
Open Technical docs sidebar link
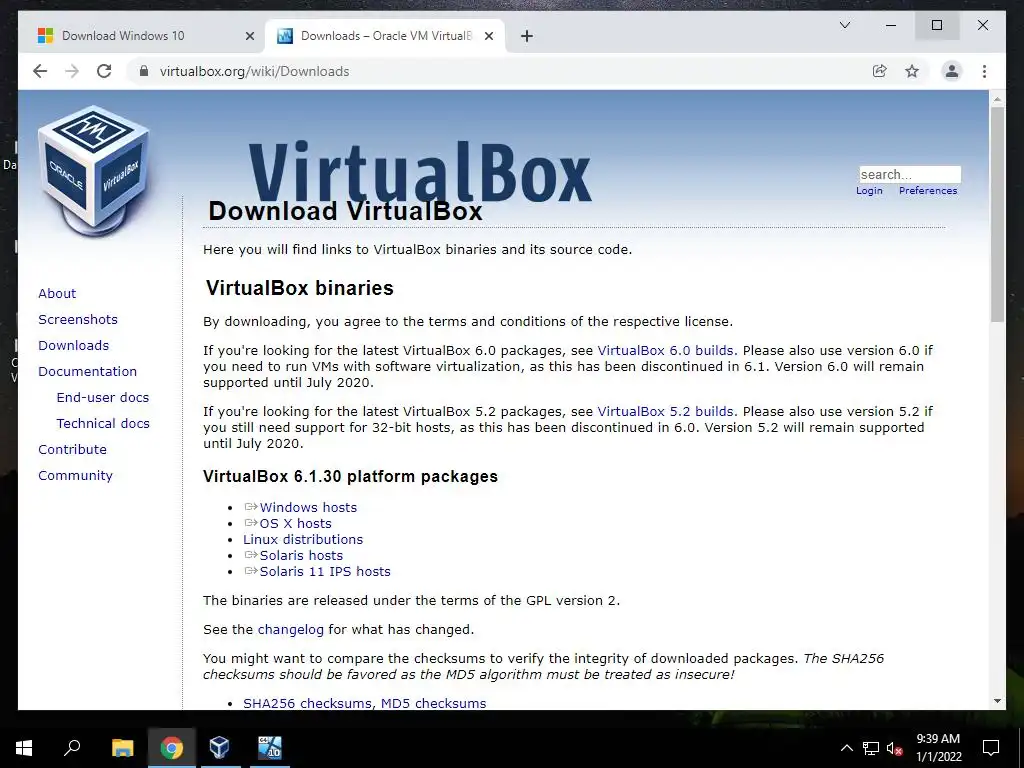(x=103, y=424)
